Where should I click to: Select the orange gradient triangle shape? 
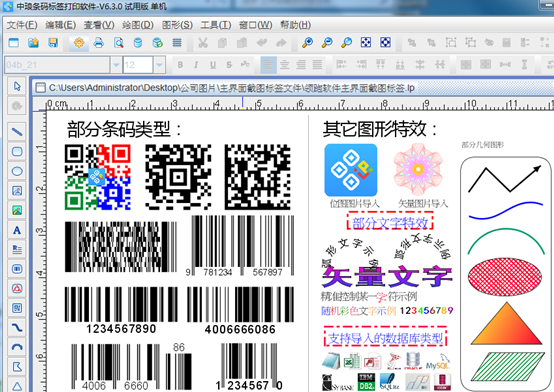[506, 323]
